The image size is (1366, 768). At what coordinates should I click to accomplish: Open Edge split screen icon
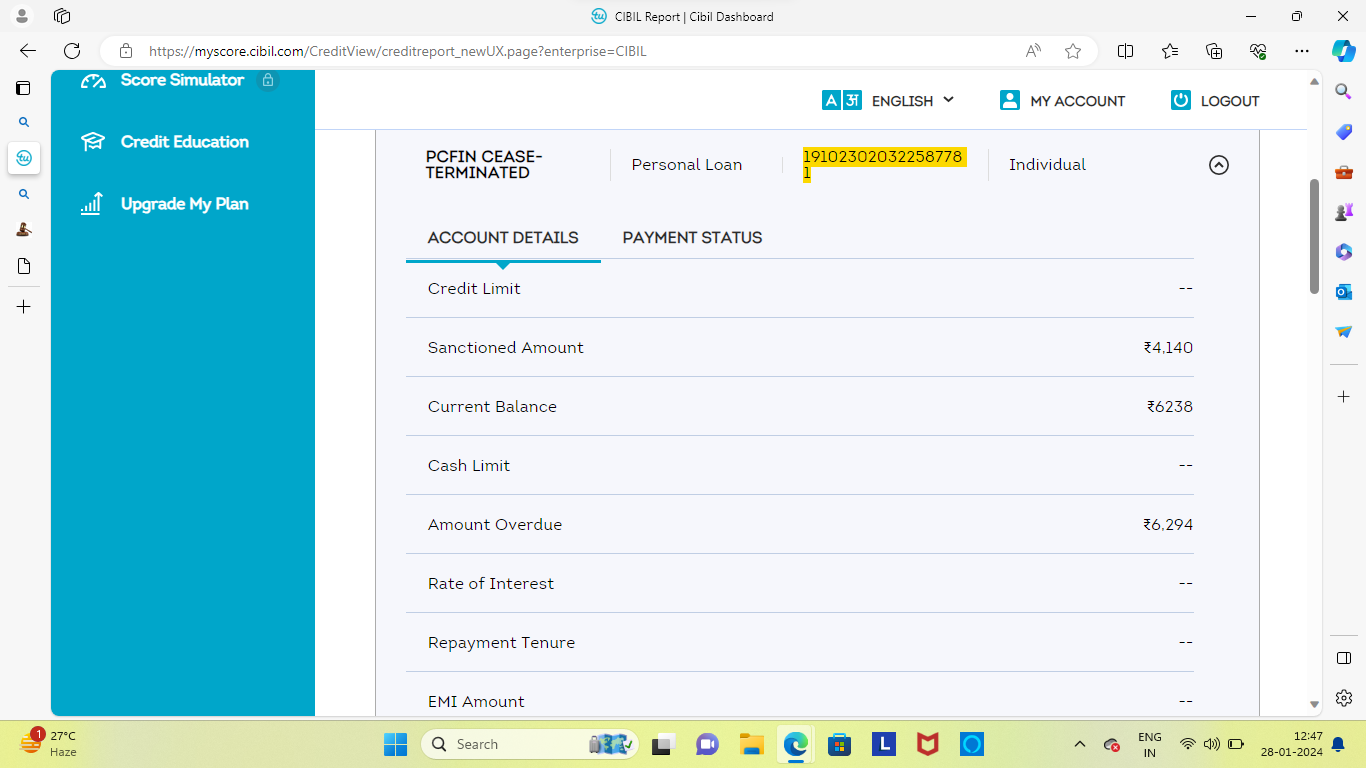1125,51
